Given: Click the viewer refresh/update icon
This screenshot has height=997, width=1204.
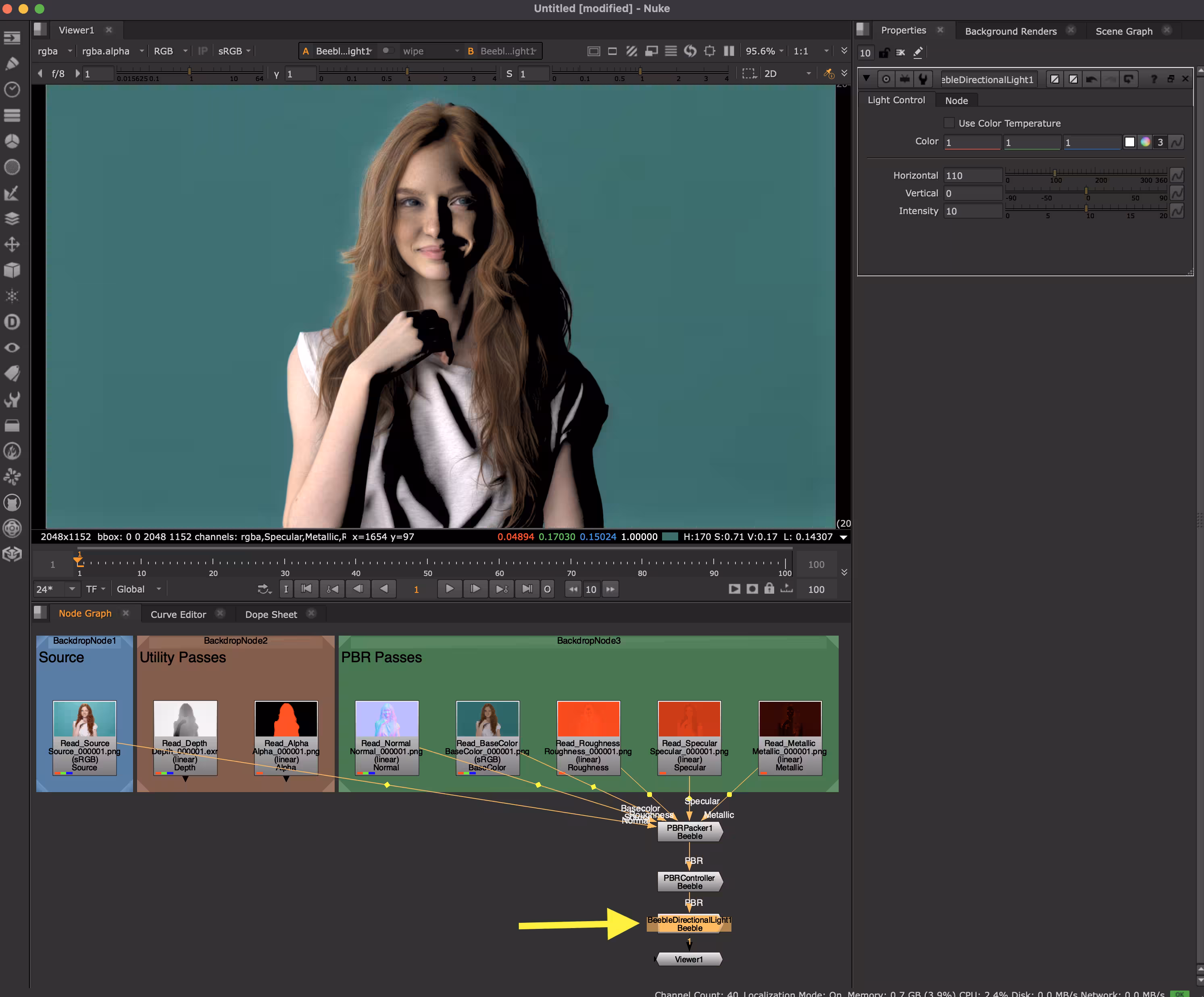Looking at the screenshot, I should click(690, 51).
